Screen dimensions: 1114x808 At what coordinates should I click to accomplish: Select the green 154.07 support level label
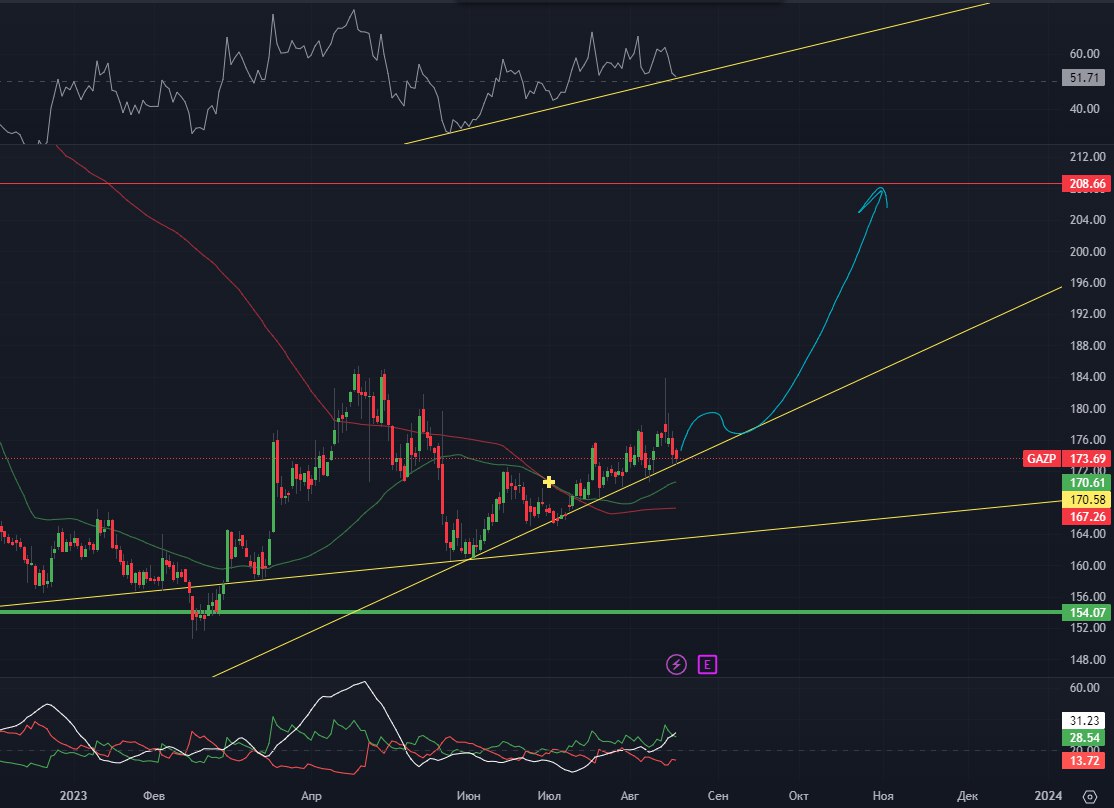point(1086,612)
